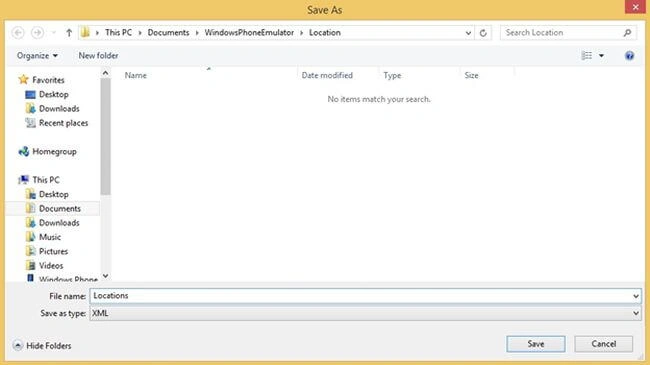Viewport: 650px width, 365px height.
Task: Click the folder icon in address bar
Action: pos(85,32)
